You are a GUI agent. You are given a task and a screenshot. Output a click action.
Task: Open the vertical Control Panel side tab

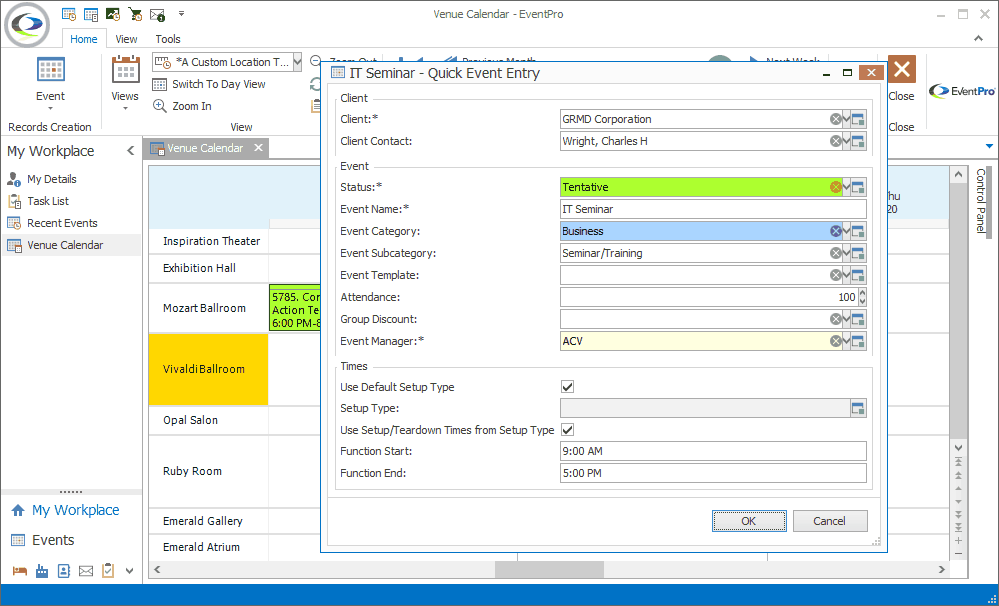coord(981,201)
